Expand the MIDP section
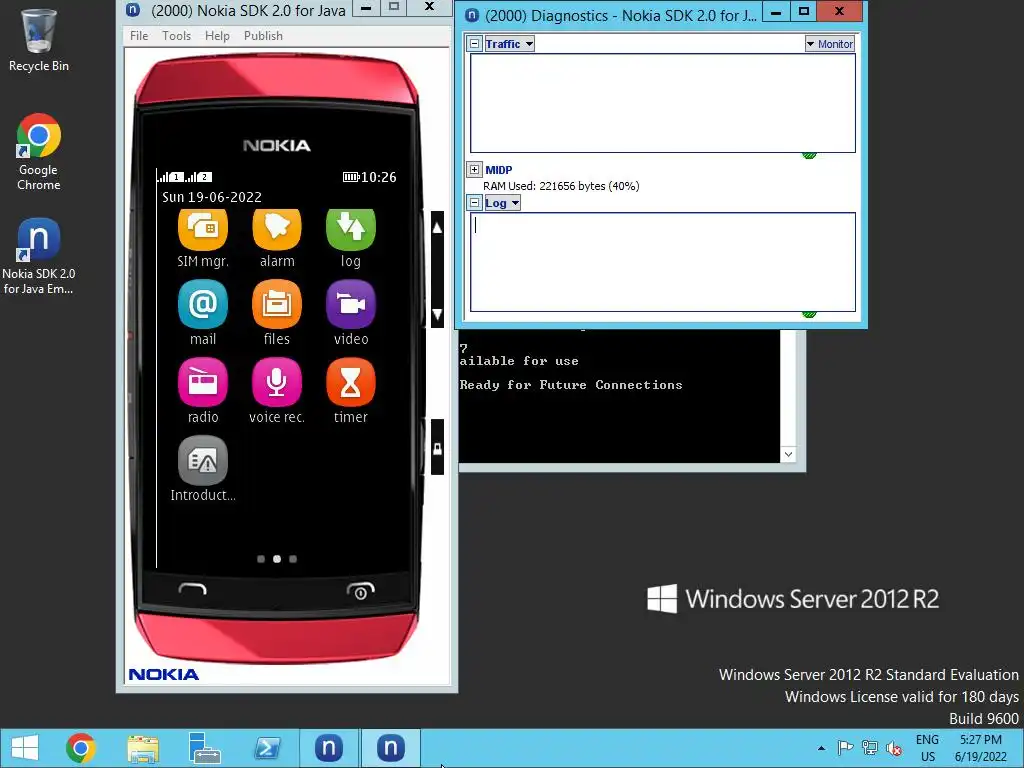Viewport: 1024px width, 768px height. (x=475, y=170)
